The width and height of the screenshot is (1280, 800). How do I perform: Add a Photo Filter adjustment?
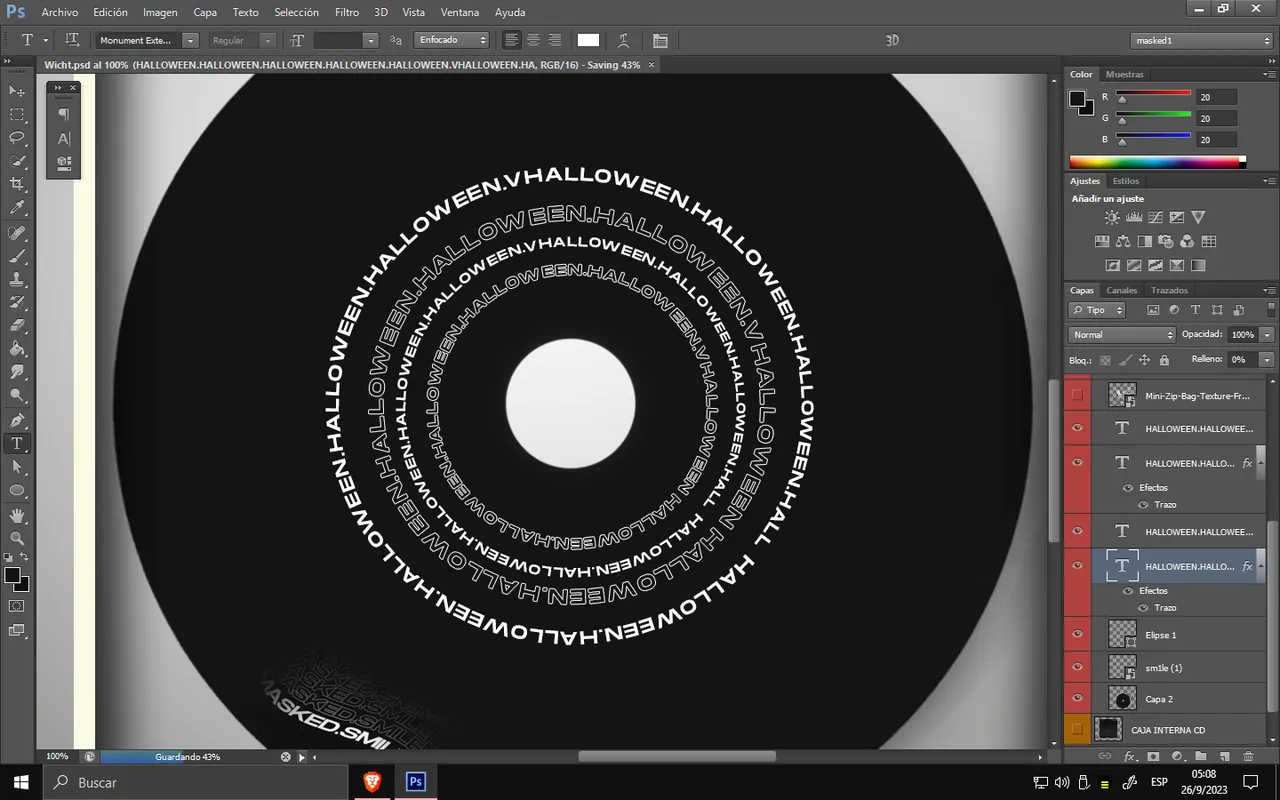coord(1166,241)
